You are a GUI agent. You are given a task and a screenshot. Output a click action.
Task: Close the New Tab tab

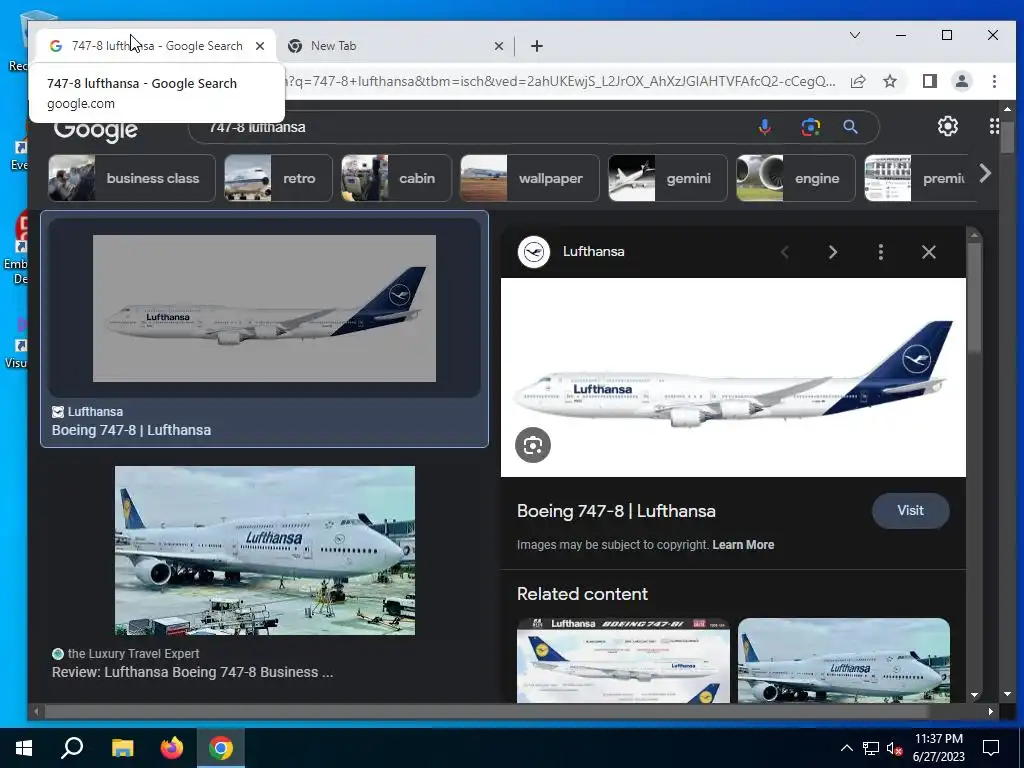coord(498,46)
